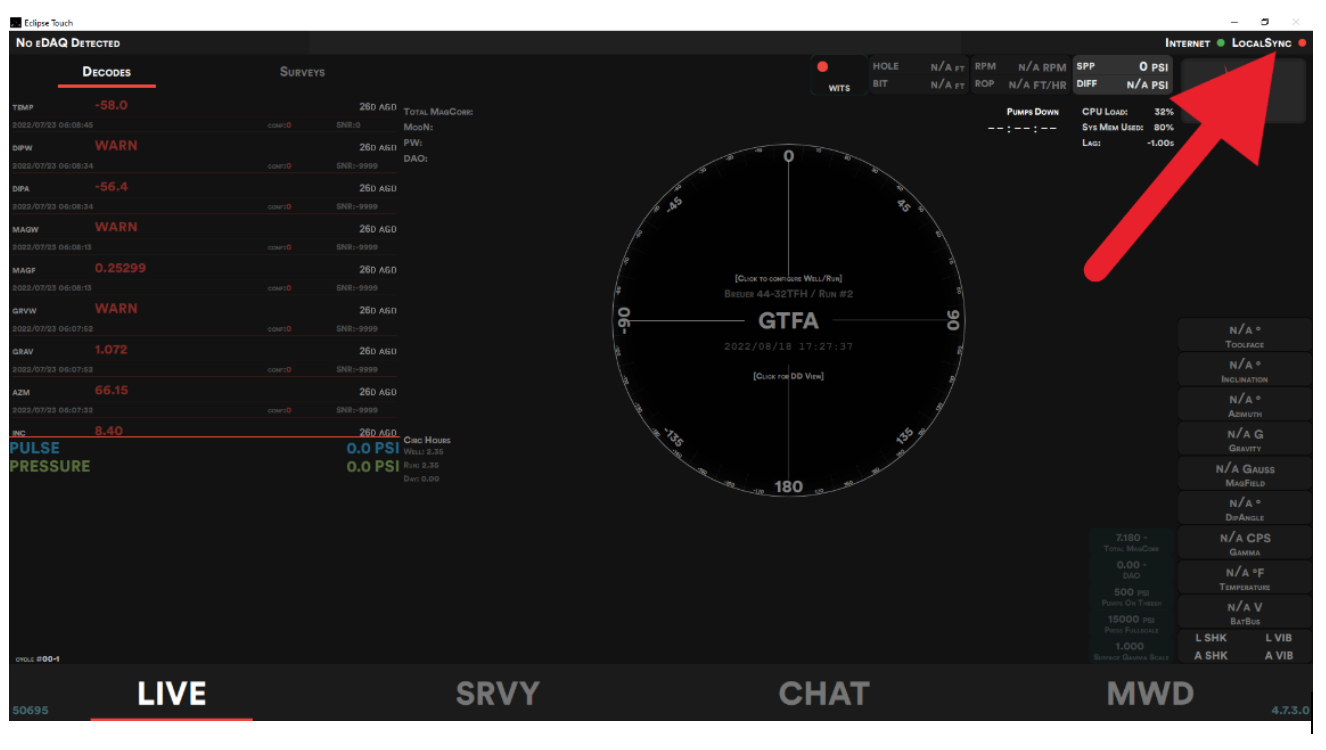Go to the CHAT page

click(x=823, y=694)
